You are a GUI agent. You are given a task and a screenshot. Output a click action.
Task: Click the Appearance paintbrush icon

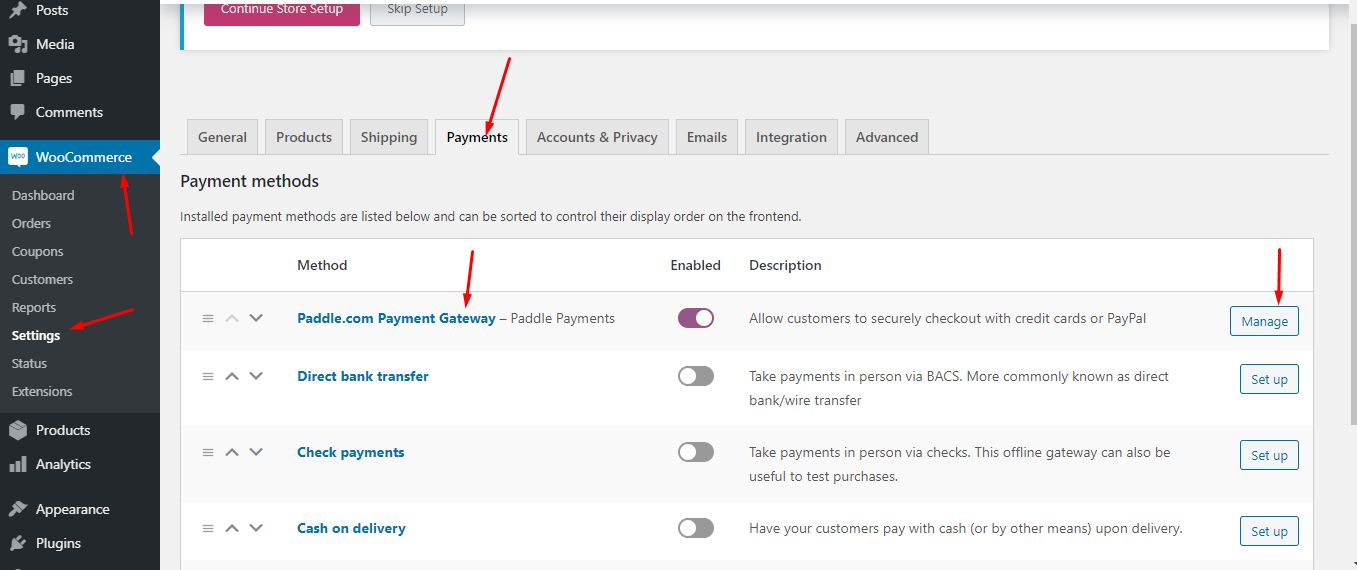[18, 509]
